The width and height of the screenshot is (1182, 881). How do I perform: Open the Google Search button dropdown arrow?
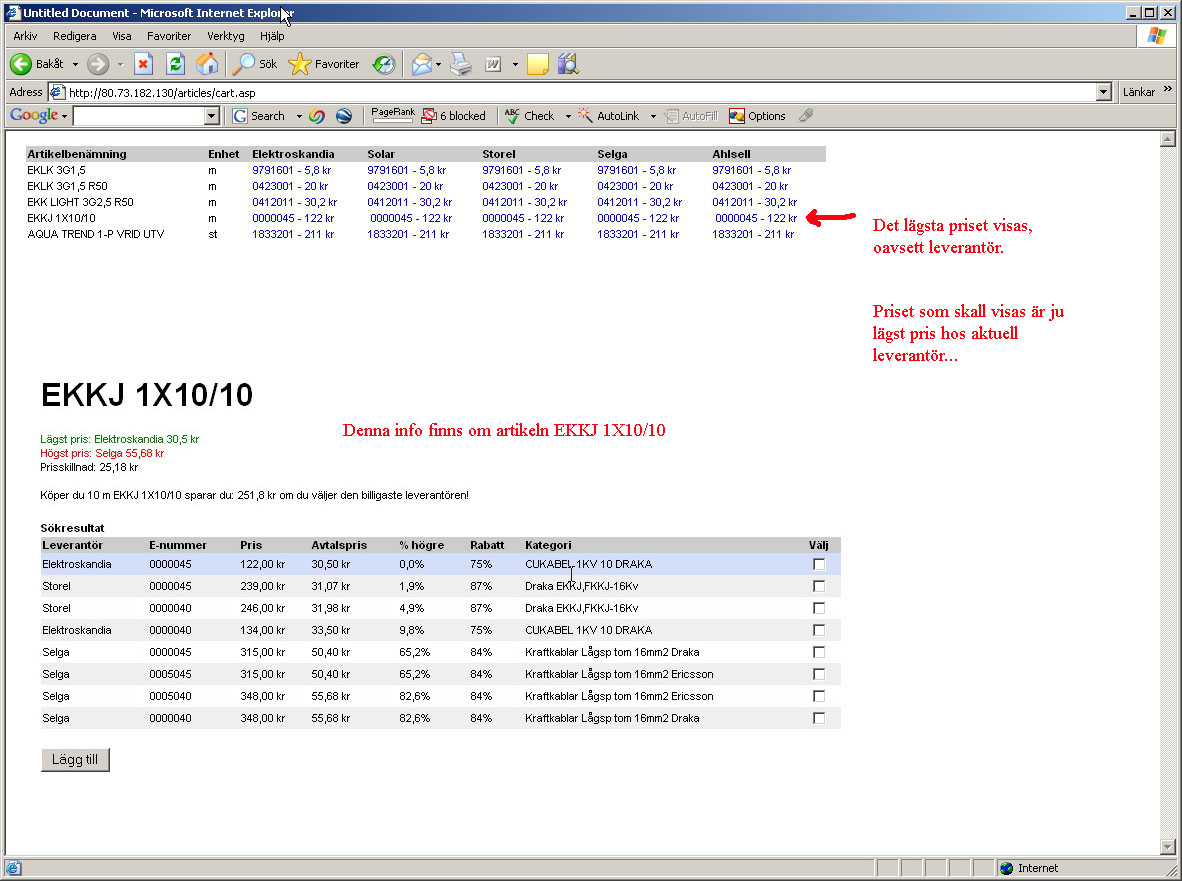(299, 117)
